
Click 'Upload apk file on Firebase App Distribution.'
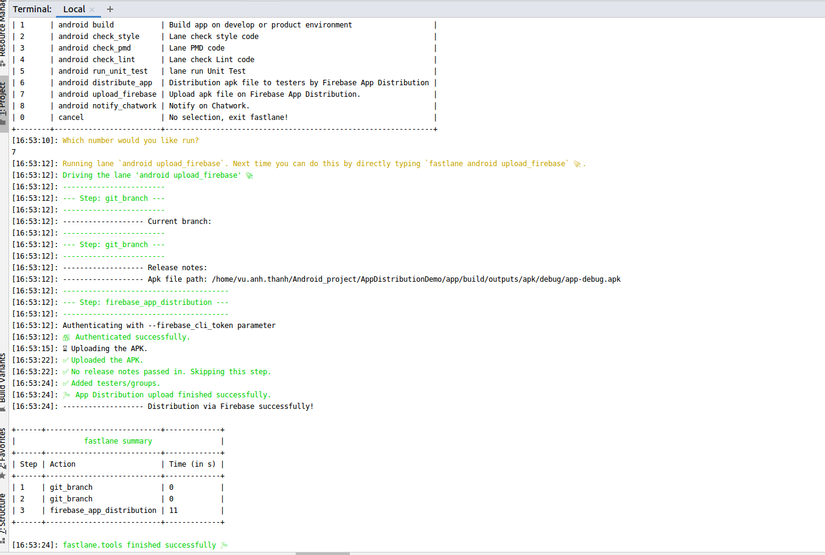pos(264,94)
